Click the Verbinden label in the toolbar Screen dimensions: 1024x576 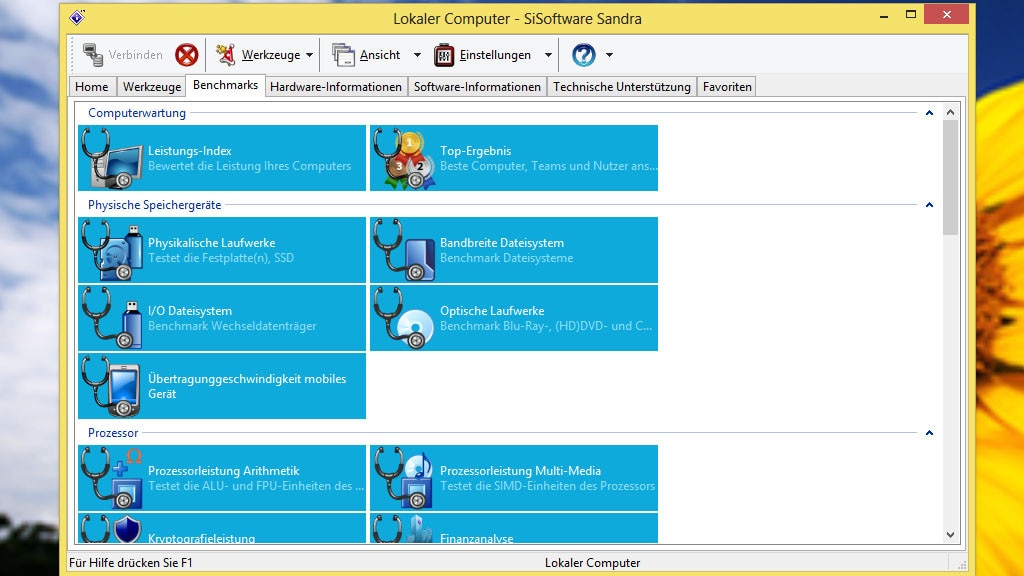click(x=135, y=55)
